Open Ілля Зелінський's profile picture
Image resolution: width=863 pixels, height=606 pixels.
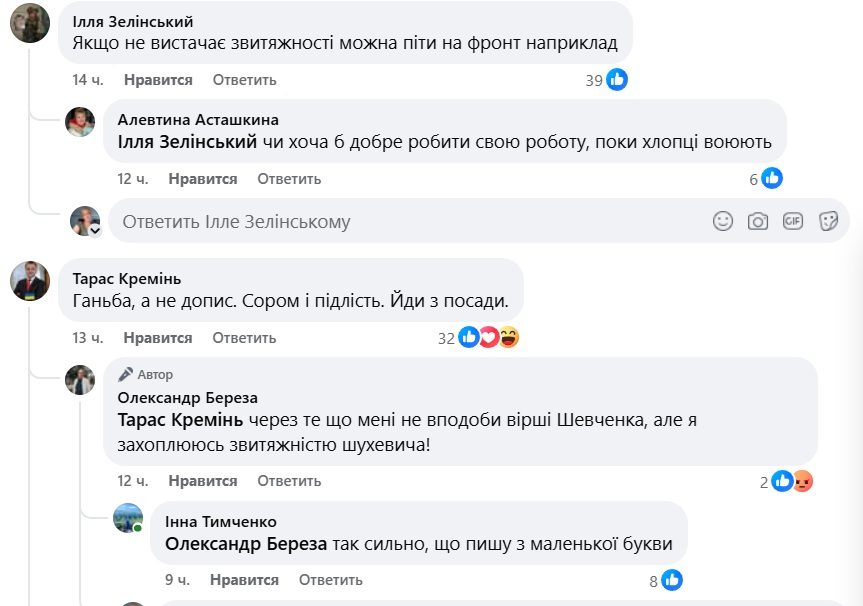[x=30, y=22]
